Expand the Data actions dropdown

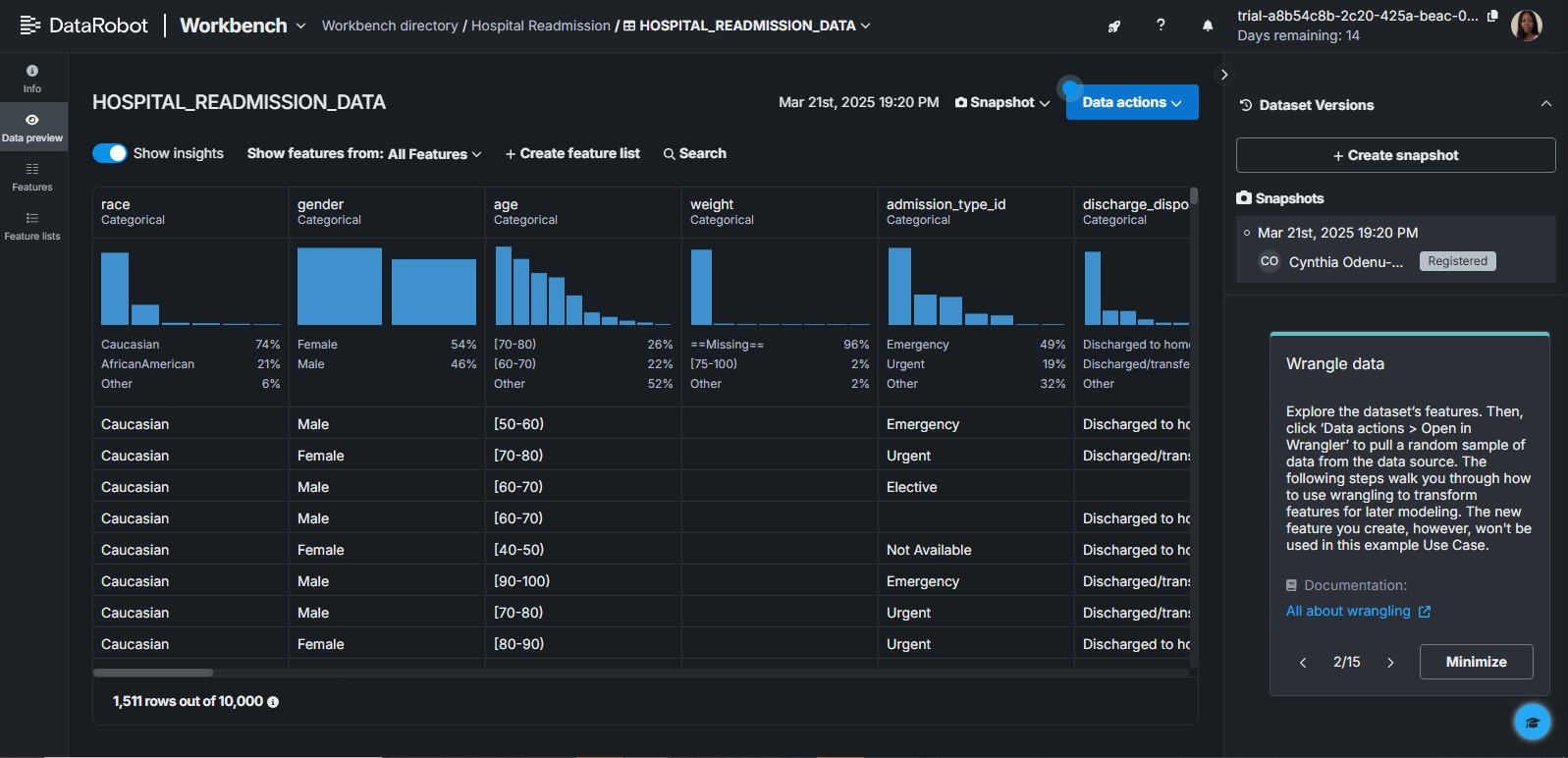pyautogui.click(x=1132, y=102)
